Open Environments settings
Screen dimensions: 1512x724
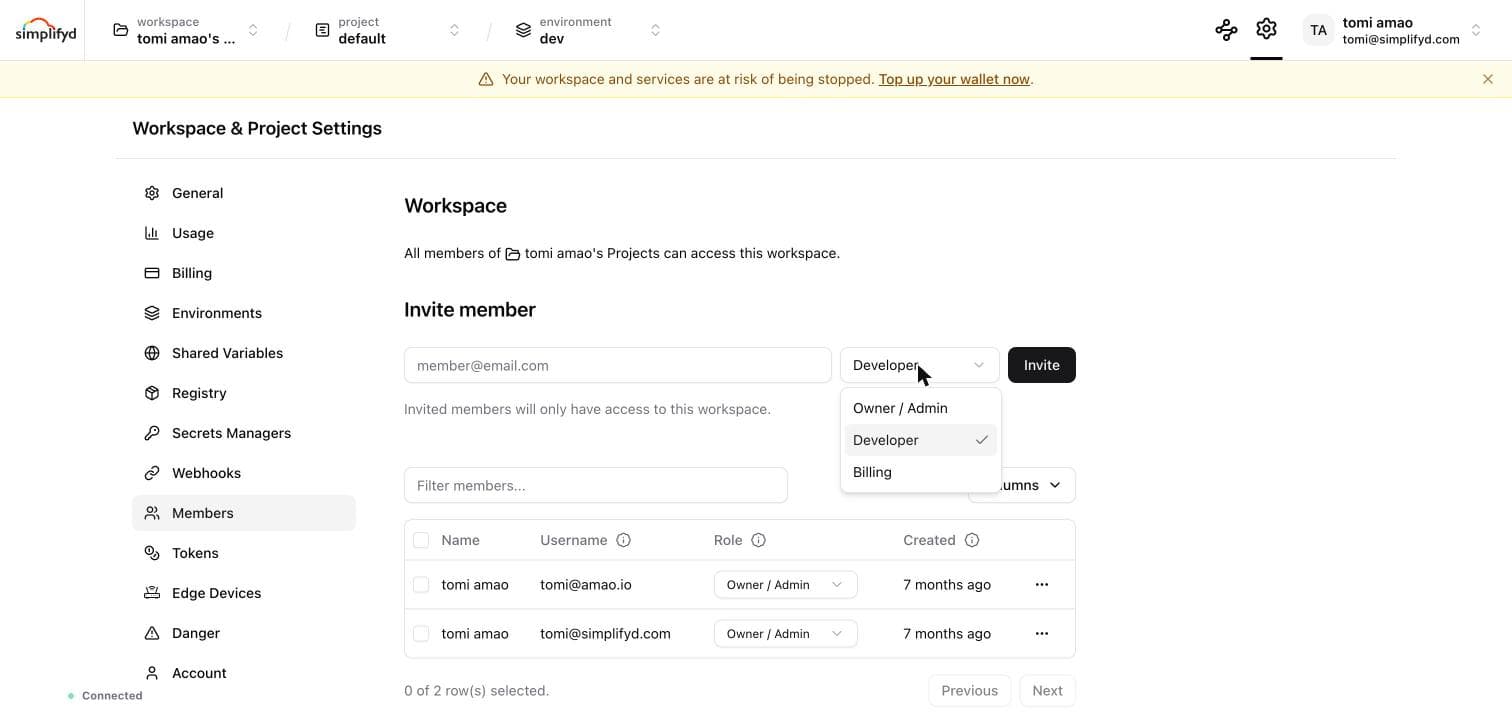click(x=244, y=313)
